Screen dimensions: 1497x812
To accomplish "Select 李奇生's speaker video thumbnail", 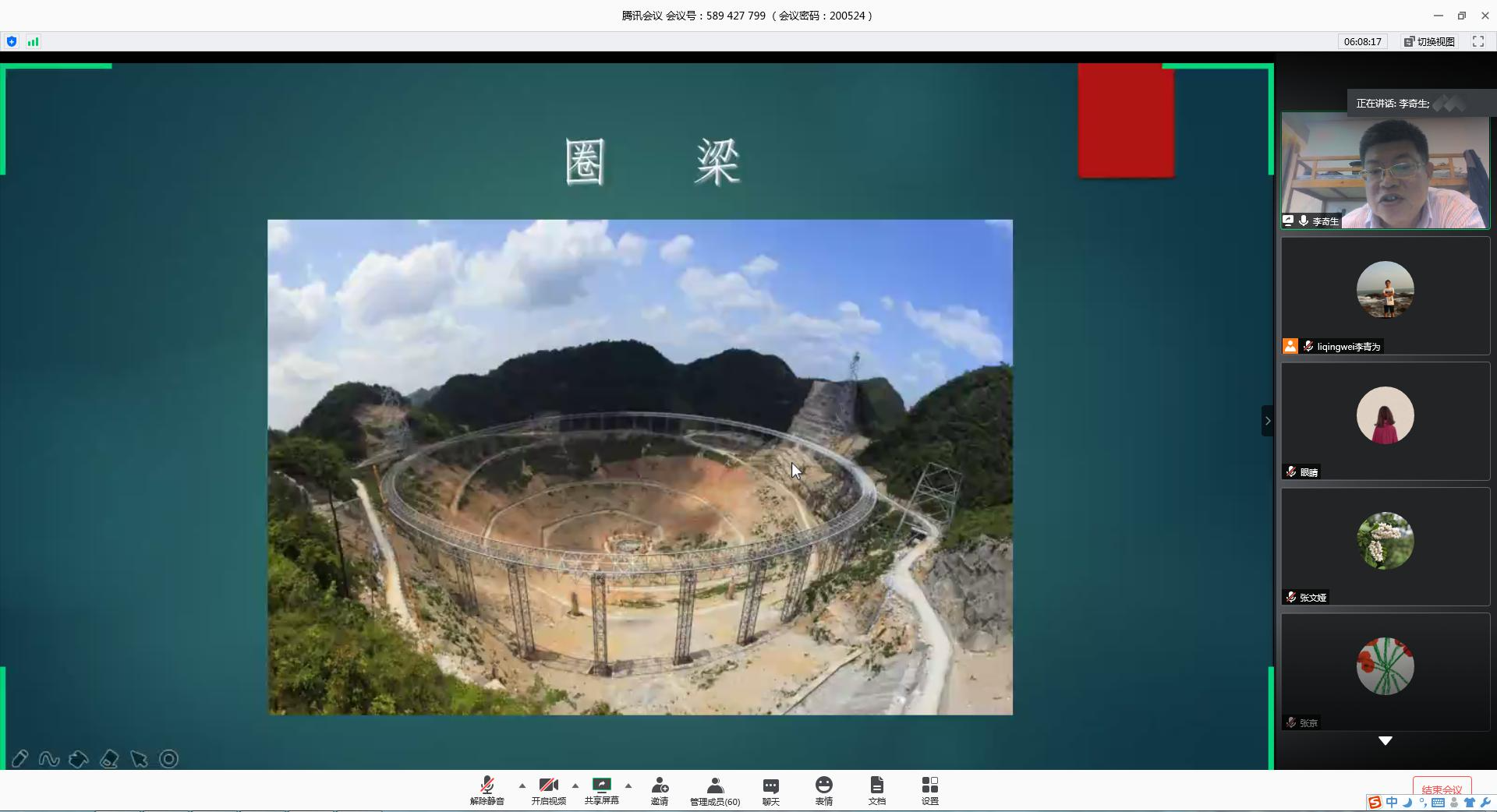I will coord(1385,171).
